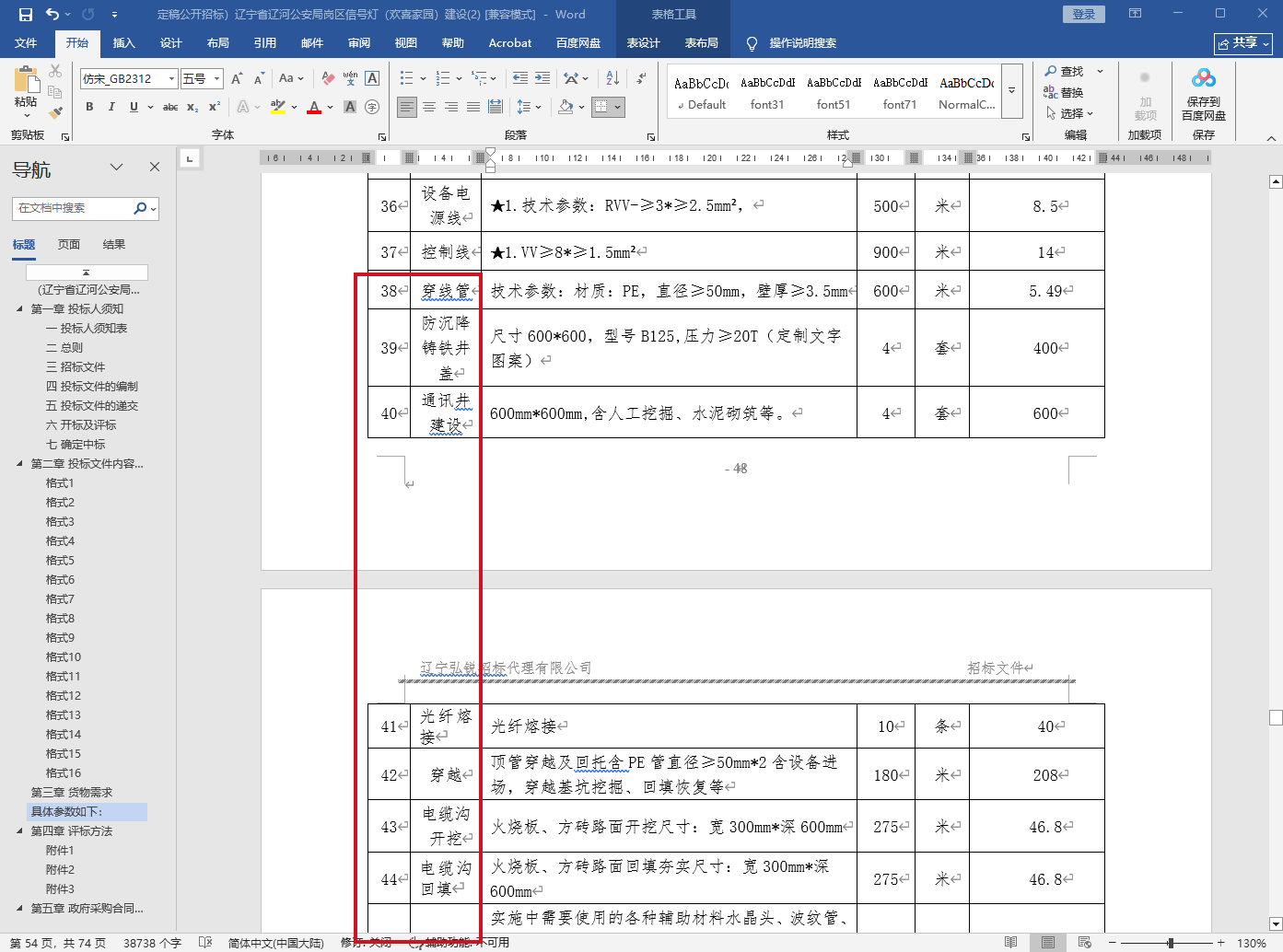Center-align the paragraph
The image size is (1283, 952).
(x=429, y=107)
